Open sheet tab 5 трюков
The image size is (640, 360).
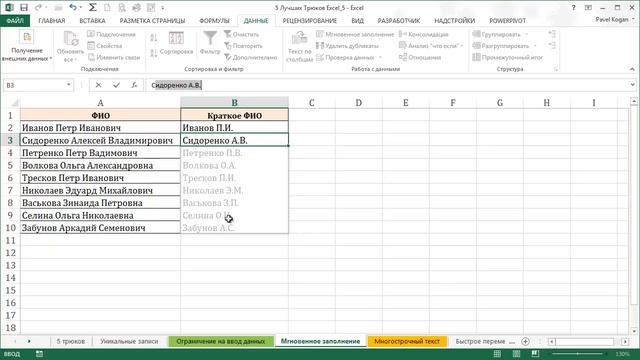click(x=71, y=341)
